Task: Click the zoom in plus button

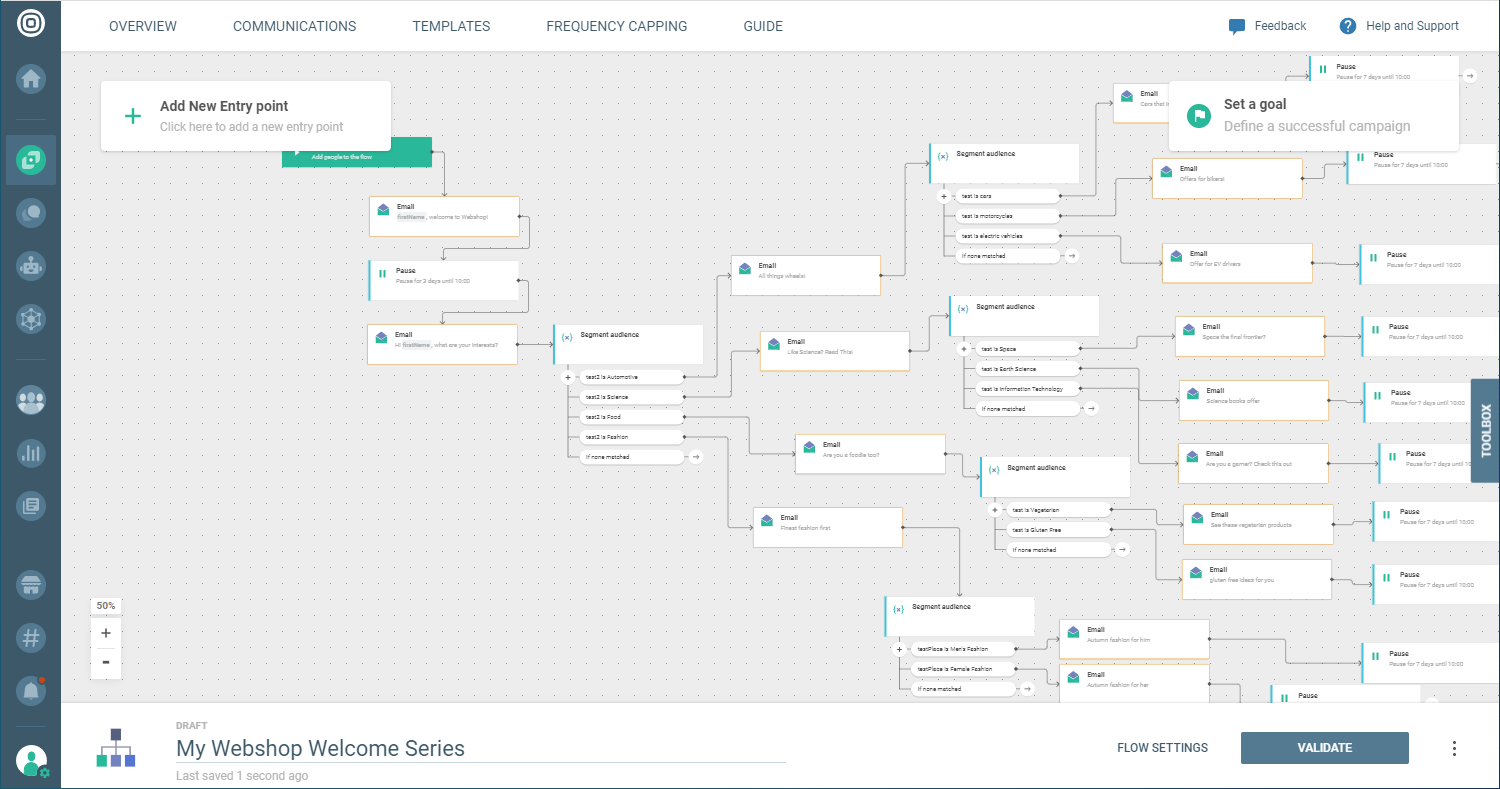Action: (106, 633)
